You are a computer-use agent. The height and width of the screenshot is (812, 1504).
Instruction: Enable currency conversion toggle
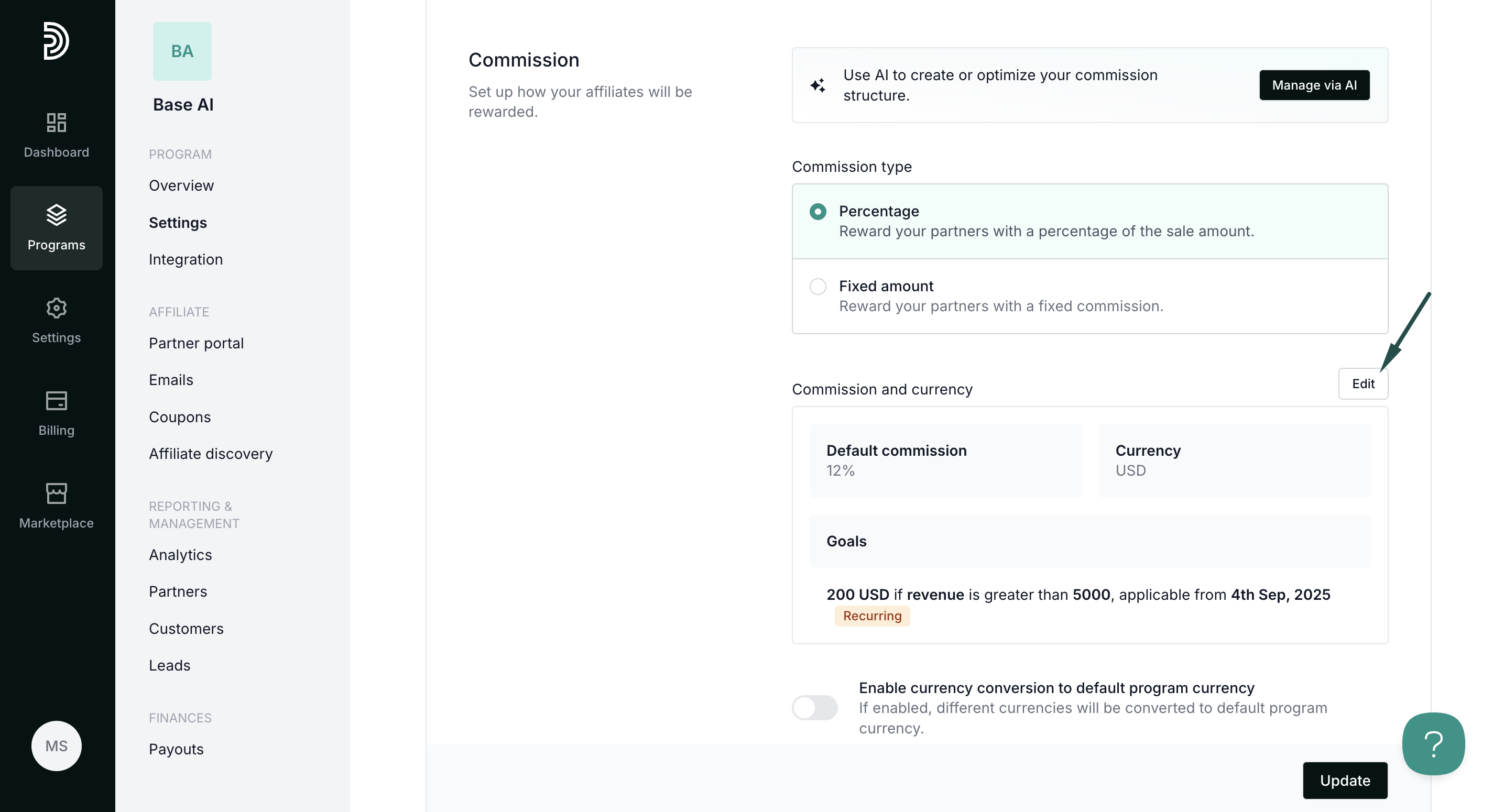click(x=814, y=708)
